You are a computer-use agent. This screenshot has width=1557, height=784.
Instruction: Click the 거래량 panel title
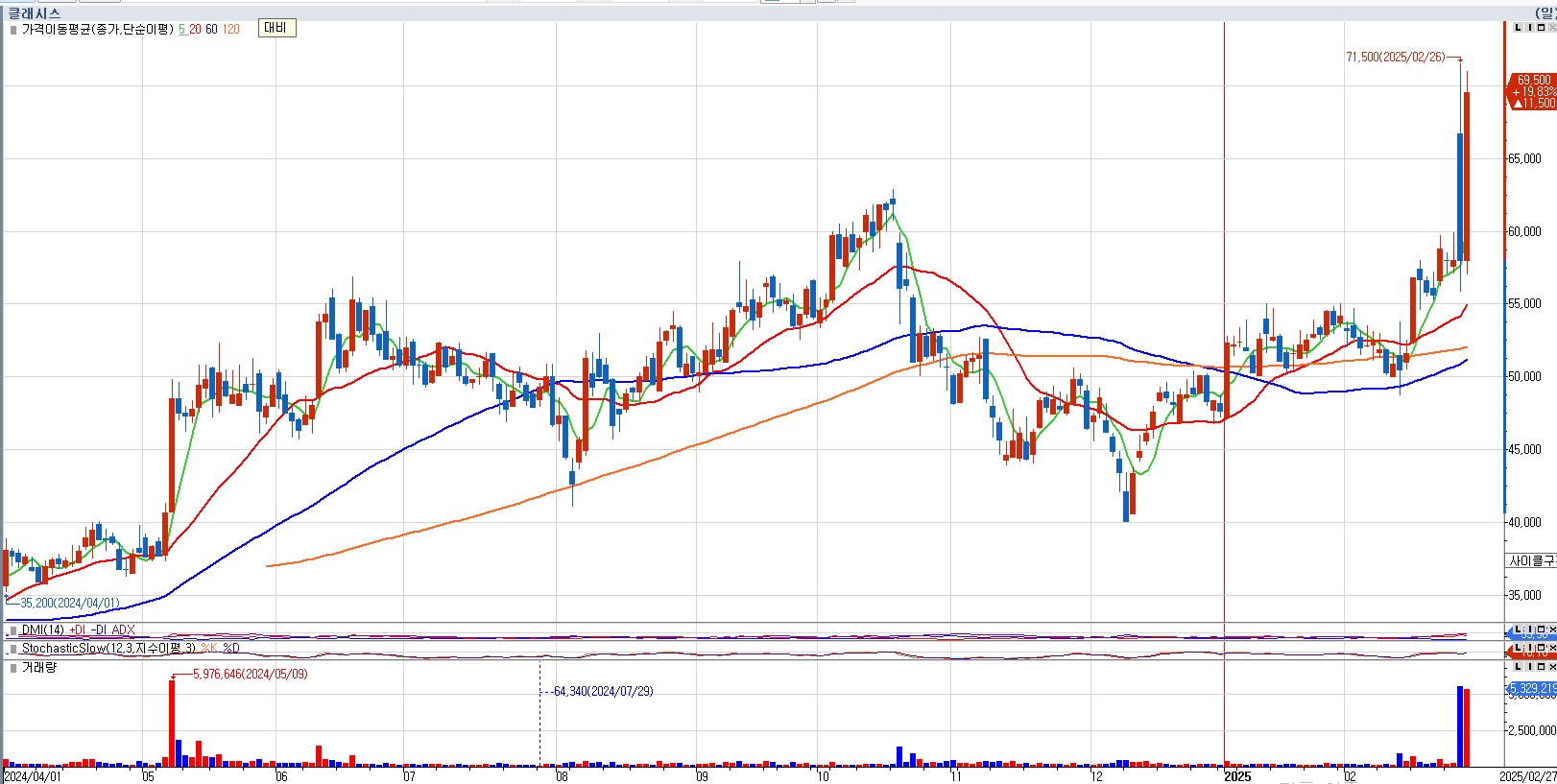pos(39,668)
